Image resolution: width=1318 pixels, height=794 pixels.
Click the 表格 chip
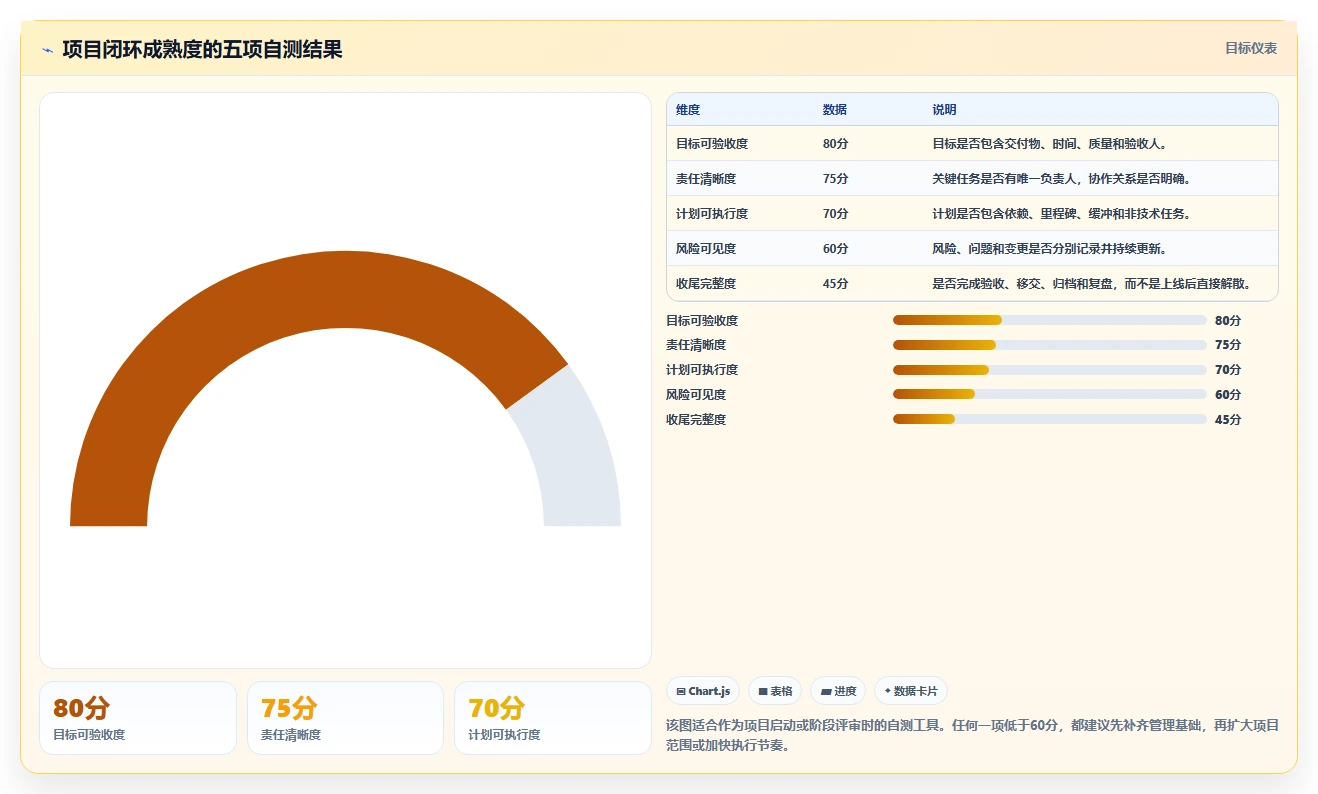click(775, 691)
